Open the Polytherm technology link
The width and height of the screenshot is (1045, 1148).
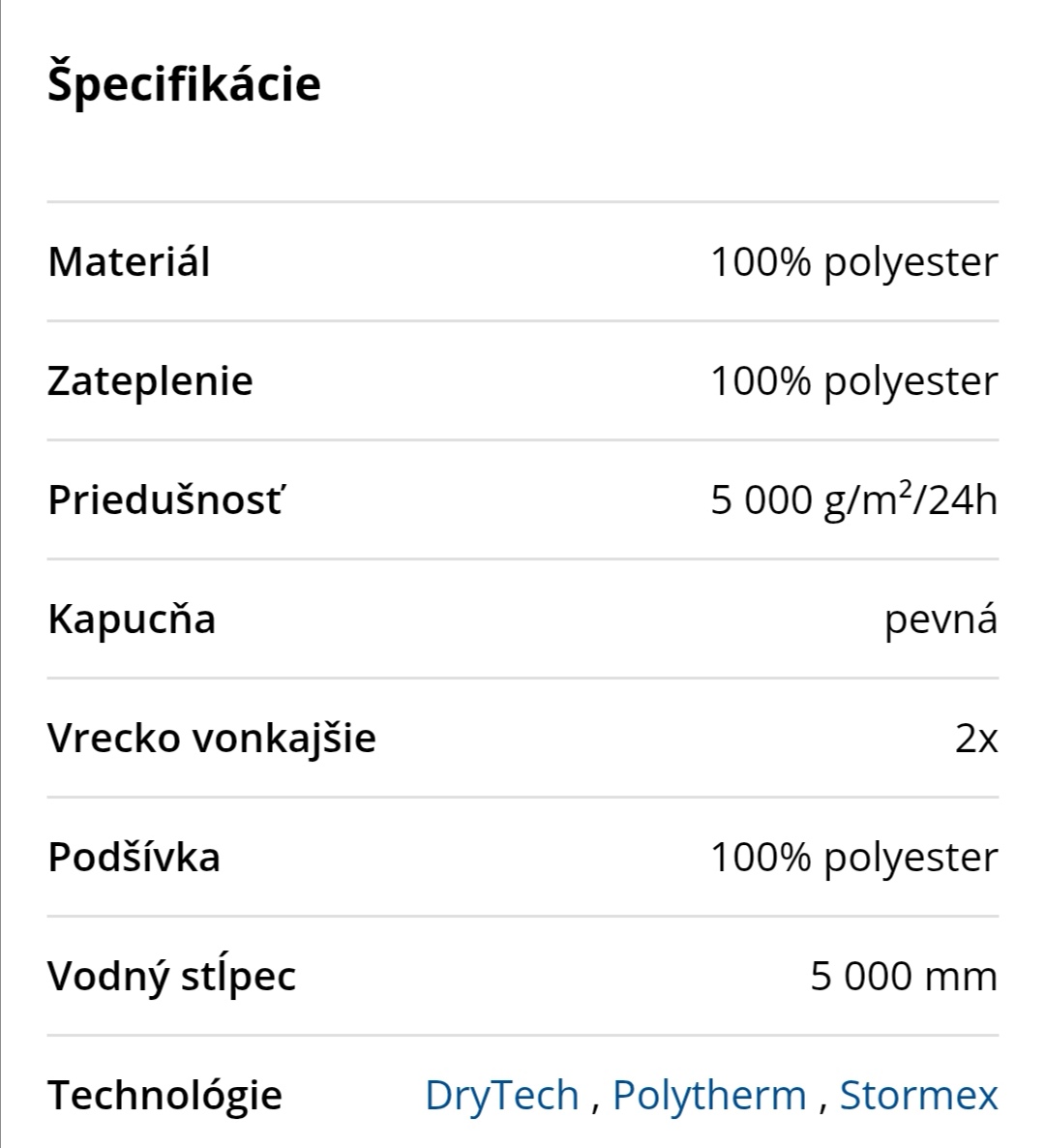tap(709, 1095)
